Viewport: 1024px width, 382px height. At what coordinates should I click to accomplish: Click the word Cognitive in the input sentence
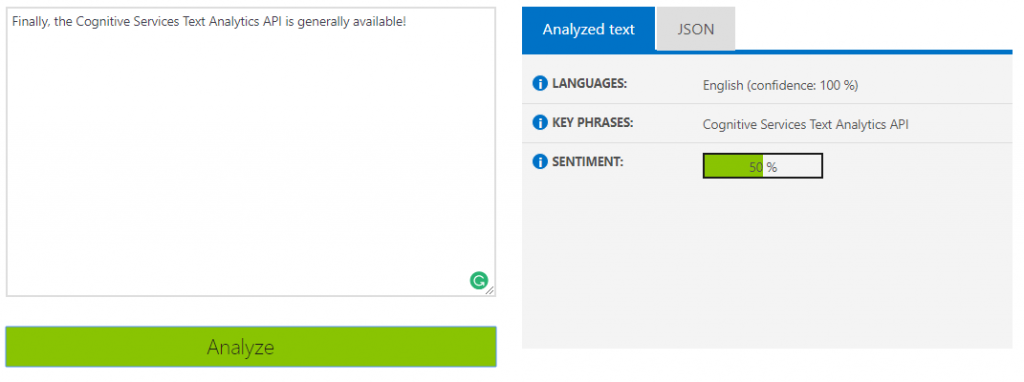100,22
